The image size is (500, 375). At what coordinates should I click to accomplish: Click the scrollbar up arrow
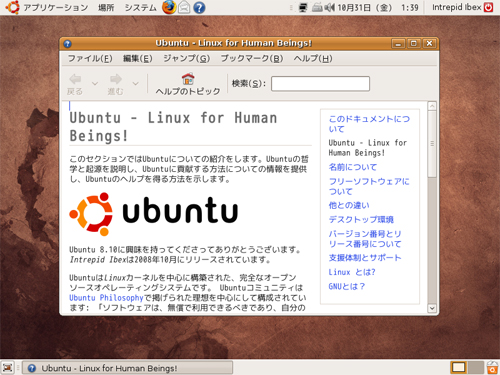pos(432,106)
